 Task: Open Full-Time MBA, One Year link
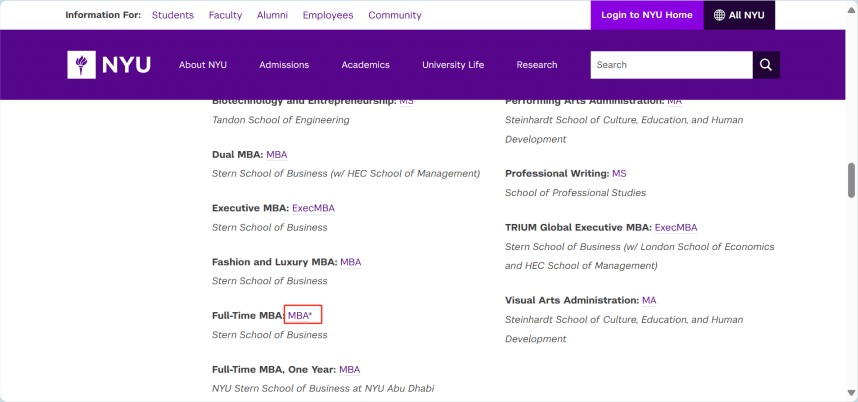click(x=349, y=370)
